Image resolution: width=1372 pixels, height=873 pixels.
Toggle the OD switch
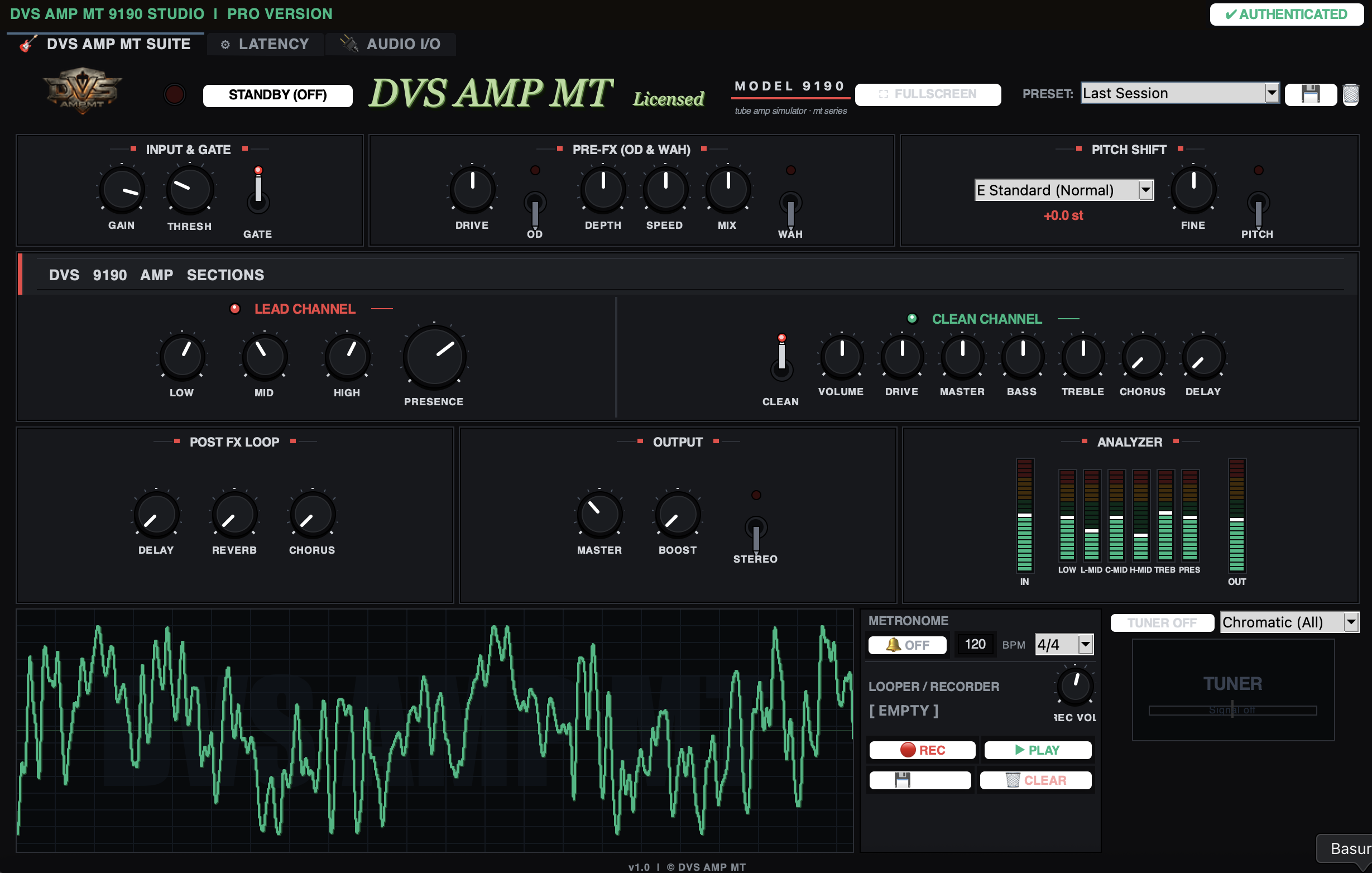[534, 210]
